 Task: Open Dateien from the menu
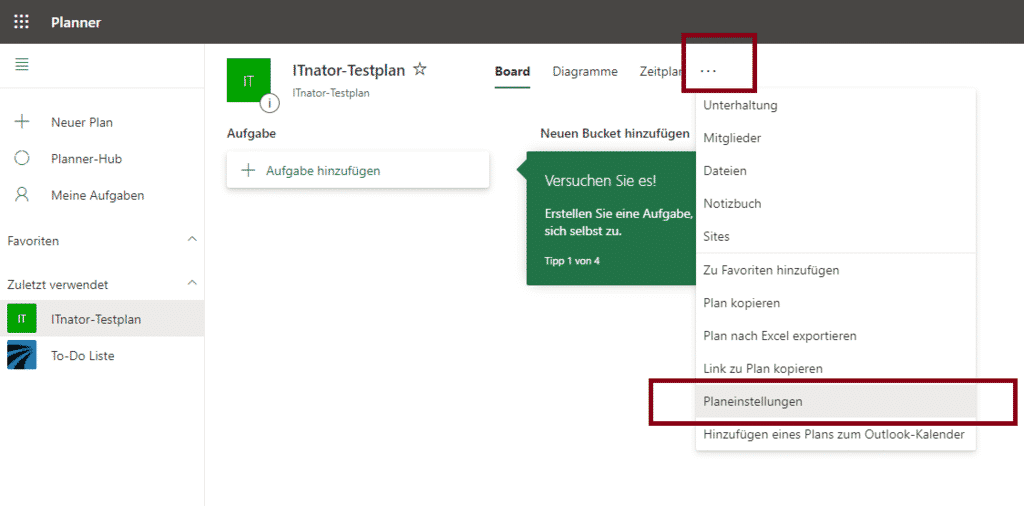click(836, 171)
